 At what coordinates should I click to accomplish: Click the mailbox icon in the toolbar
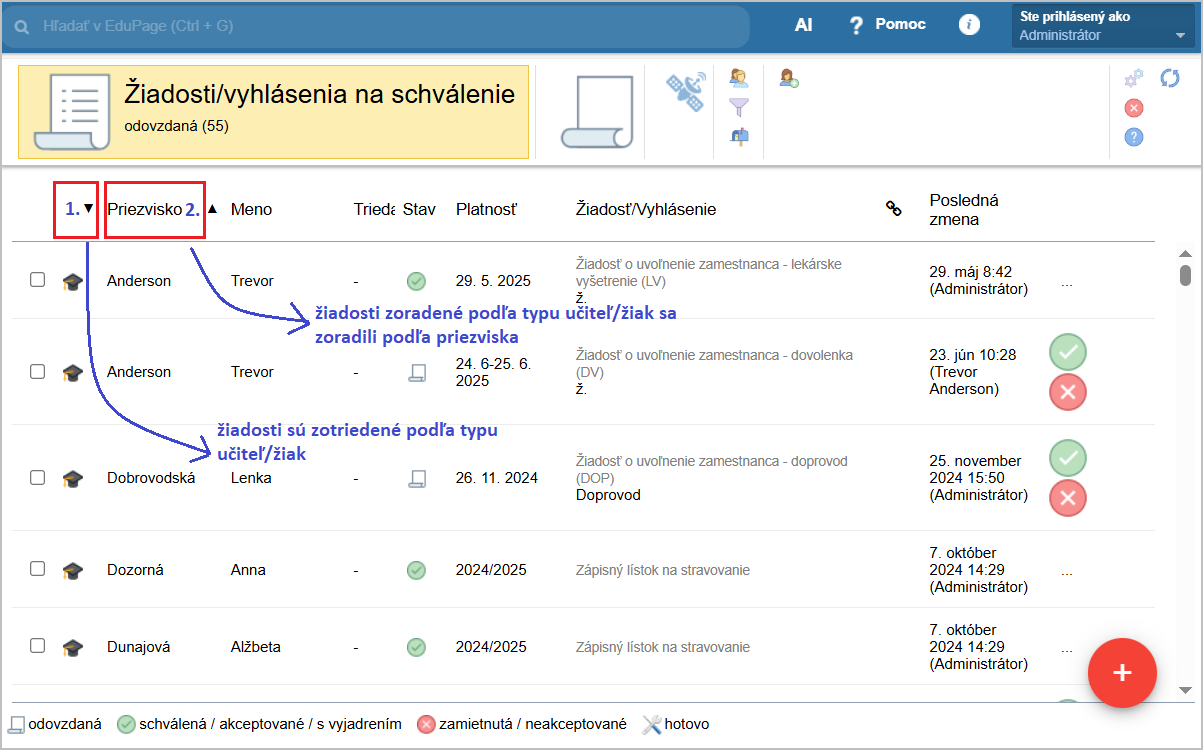pyautogui.click(x=739, y=135)
